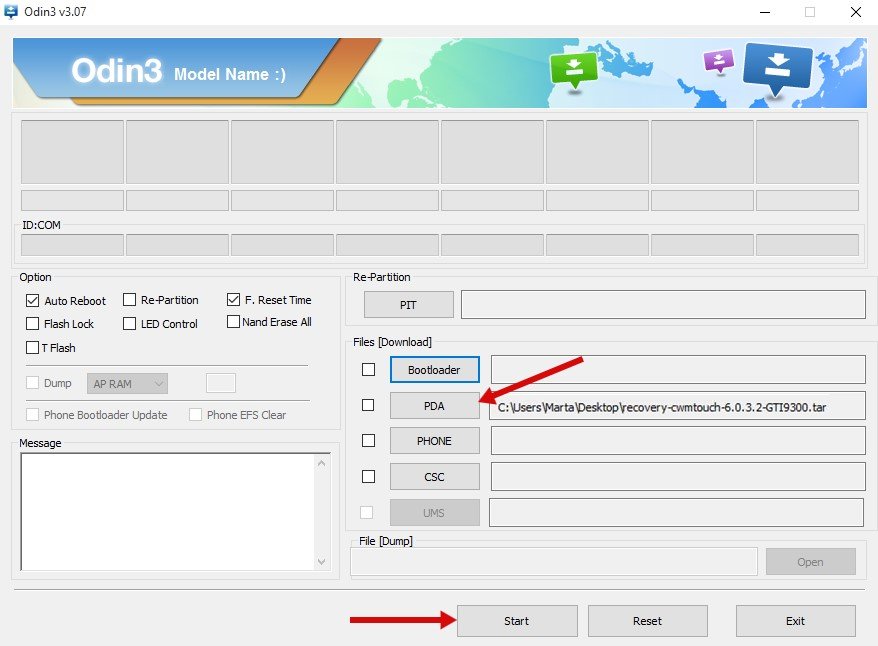Close the Odin3 window

pyautogui.click(x=856, y=12)
